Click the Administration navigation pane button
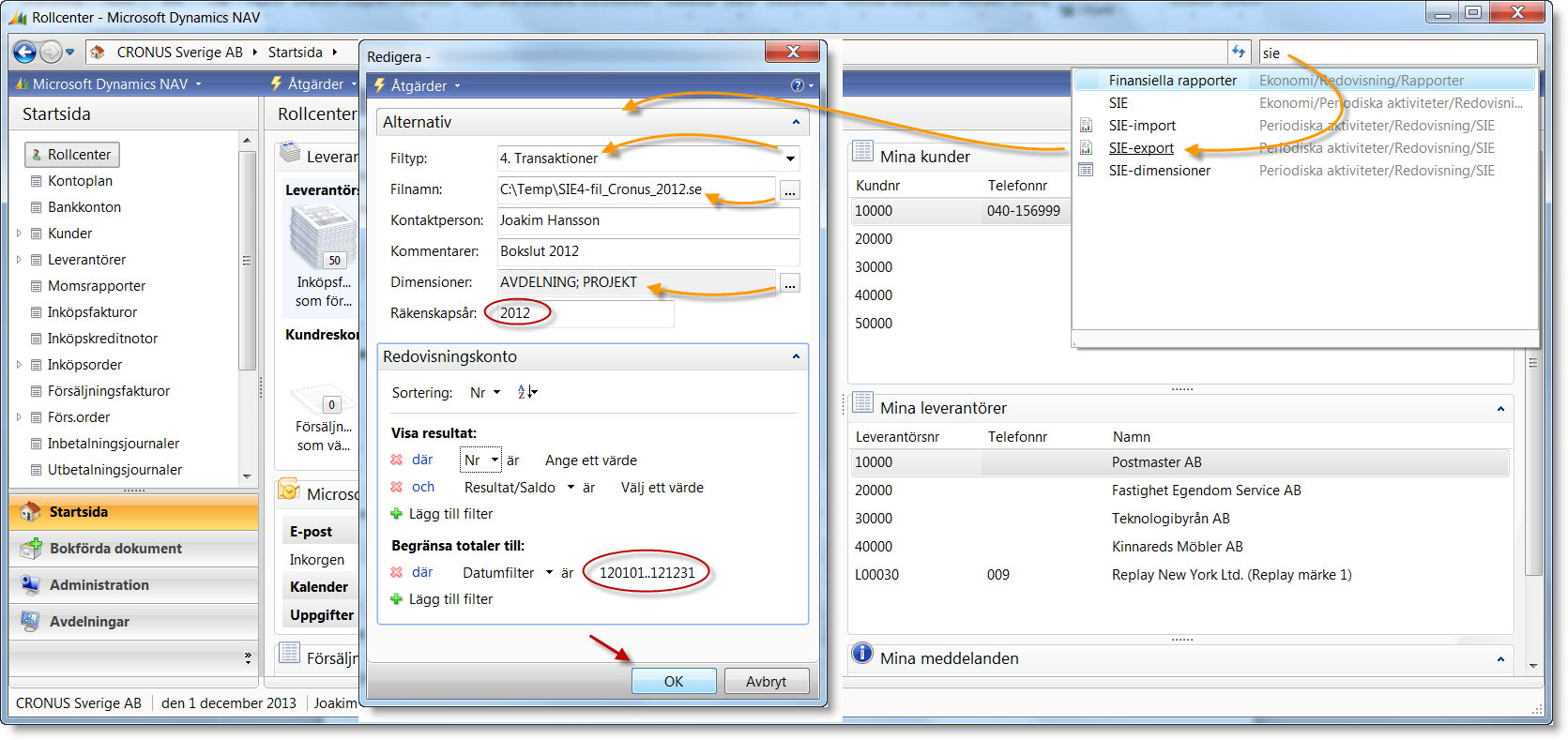 point(134,585)
